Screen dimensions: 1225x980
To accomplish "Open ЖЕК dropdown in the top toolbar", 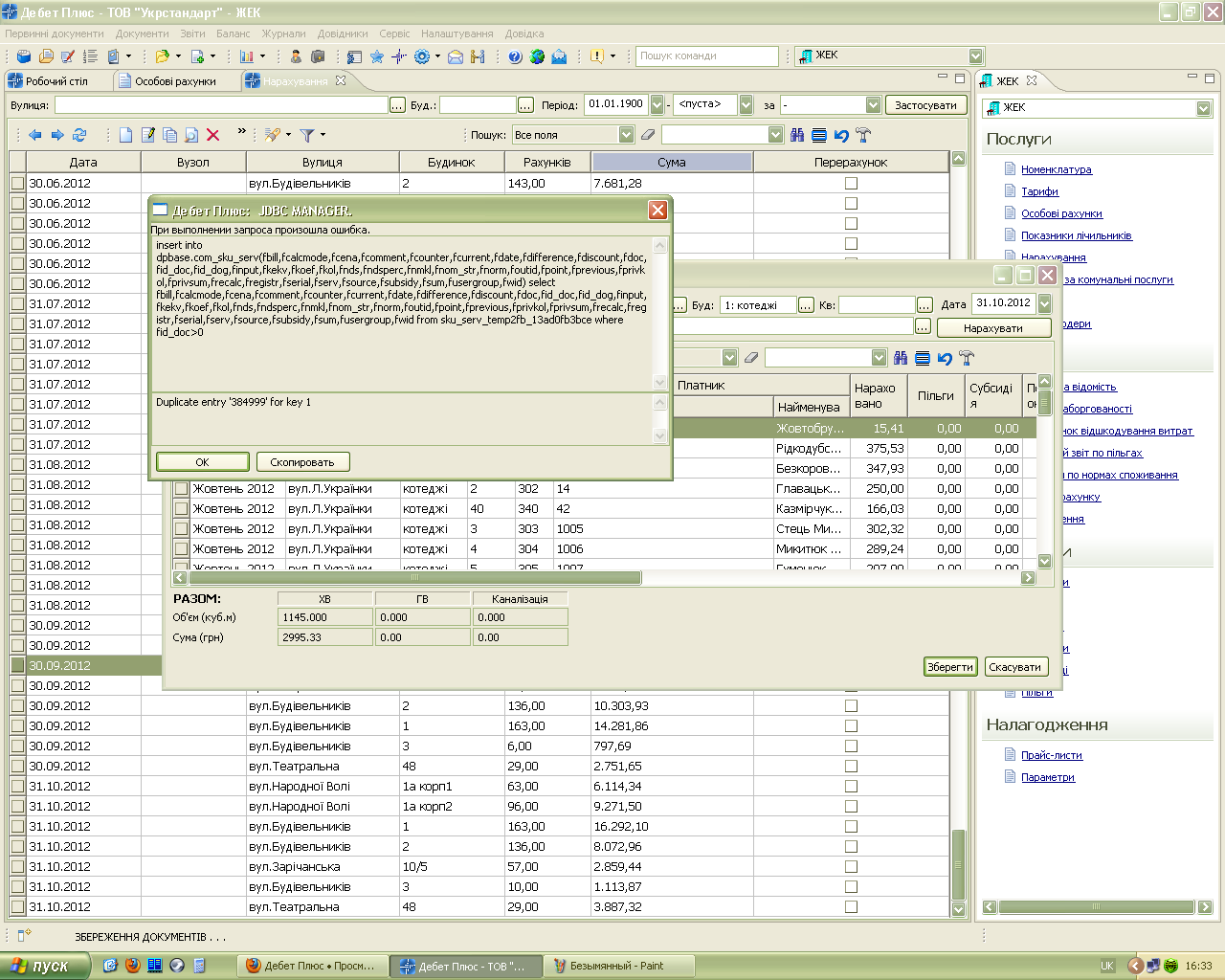I will click(975, 56).
